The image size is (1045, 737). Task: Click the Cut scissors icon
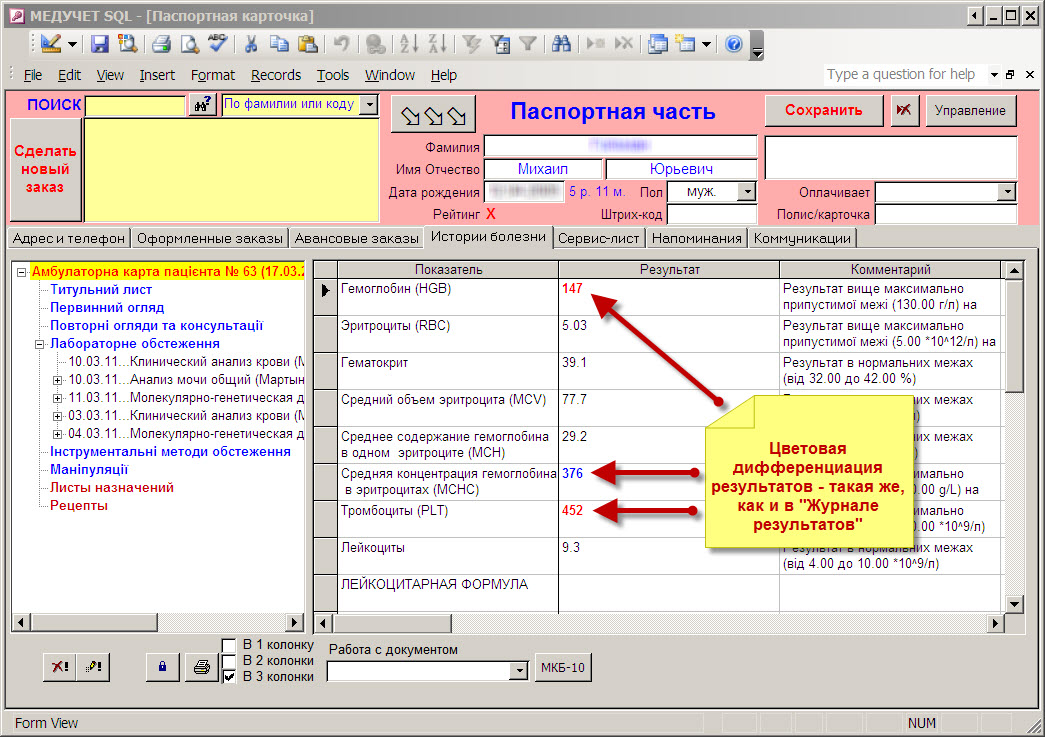point(251,44)
